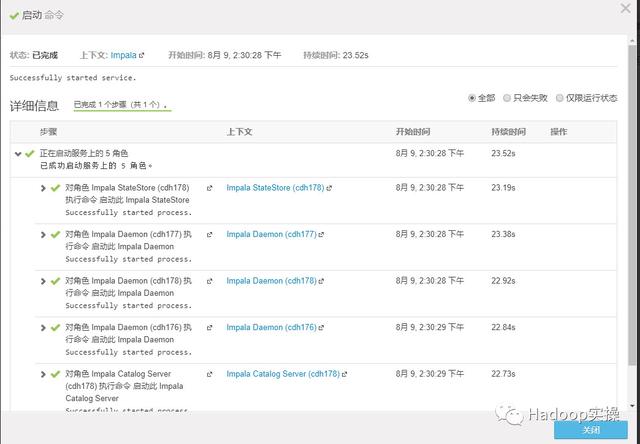Viewport: 640px width, 444px height.
Task: Click external icon after Impala Daemon (cdh177) link
Action: 321,235
